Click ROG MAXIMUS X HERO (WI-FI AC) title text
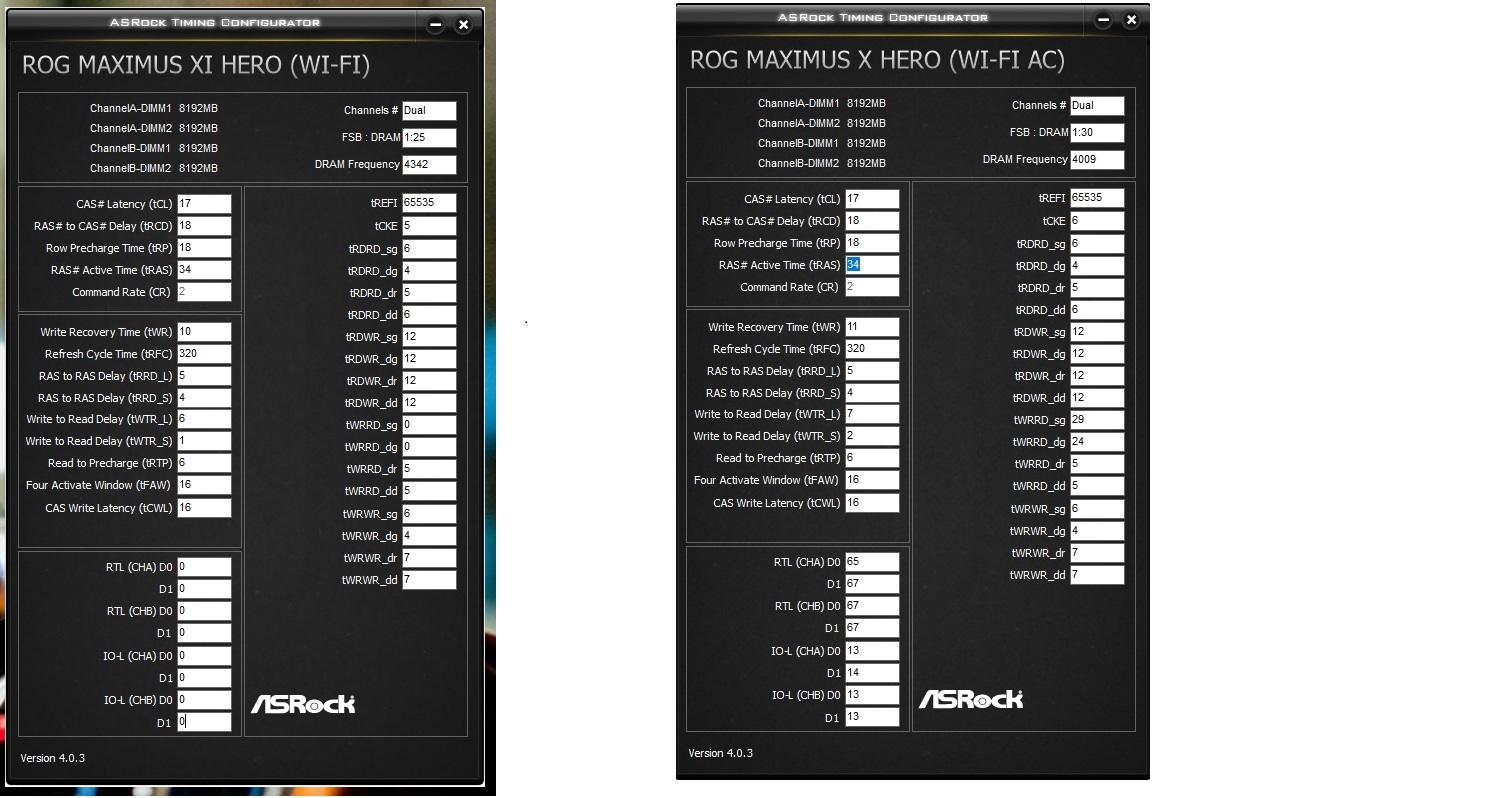Viewport: 1493px width, 798px height. (x=877, y=61)
